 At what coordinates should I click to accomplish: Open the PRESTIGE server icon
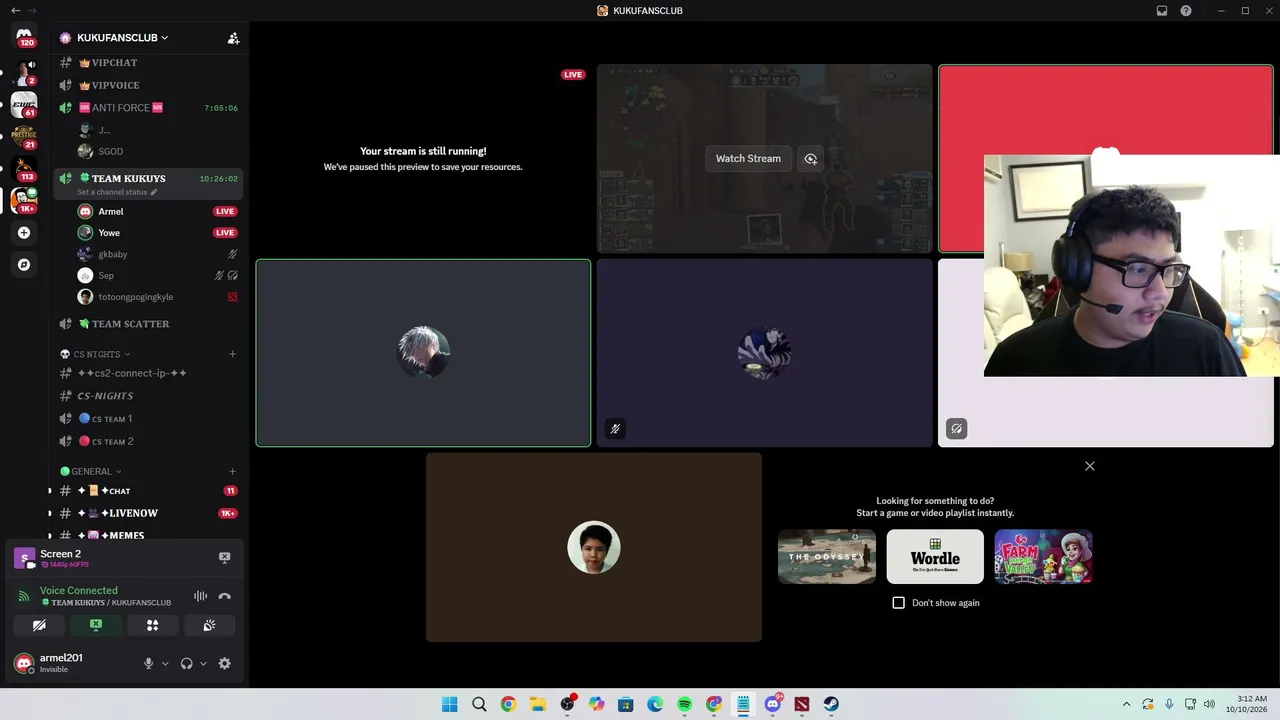24,136
